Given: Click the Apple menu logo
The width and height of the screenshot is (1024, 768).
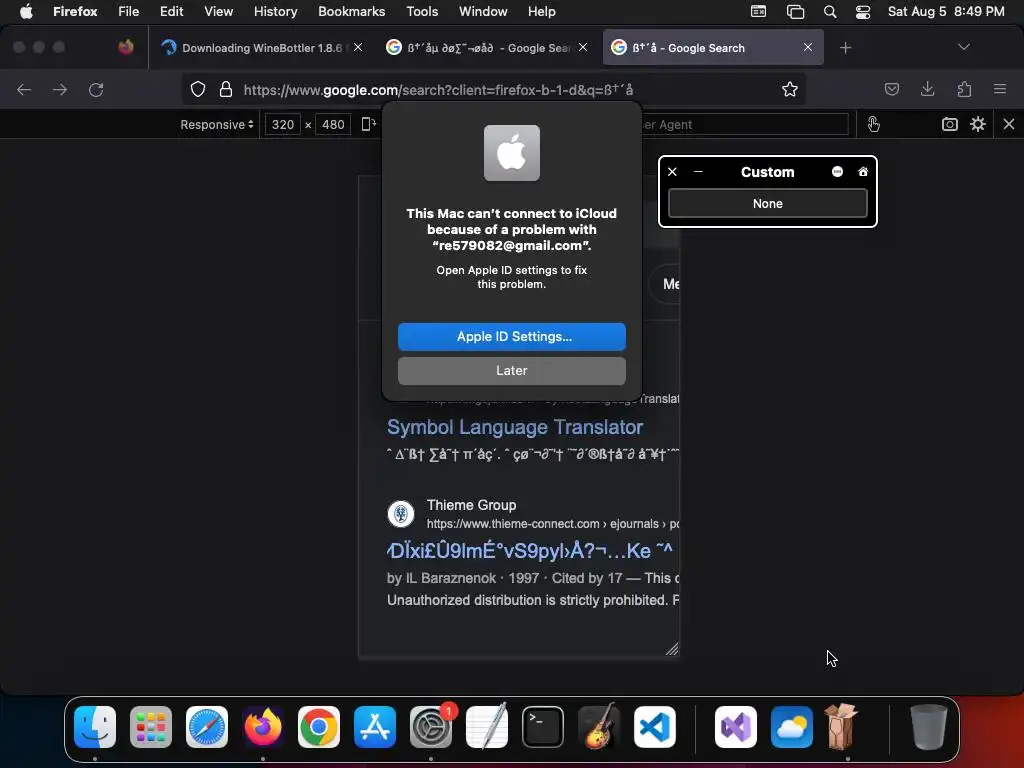Looking at the screenshot, I should [26, 11].
